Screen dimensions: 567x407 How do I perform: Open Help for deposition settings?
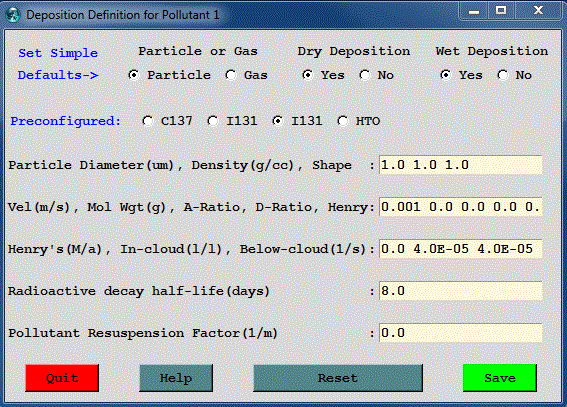pos(176,378)
